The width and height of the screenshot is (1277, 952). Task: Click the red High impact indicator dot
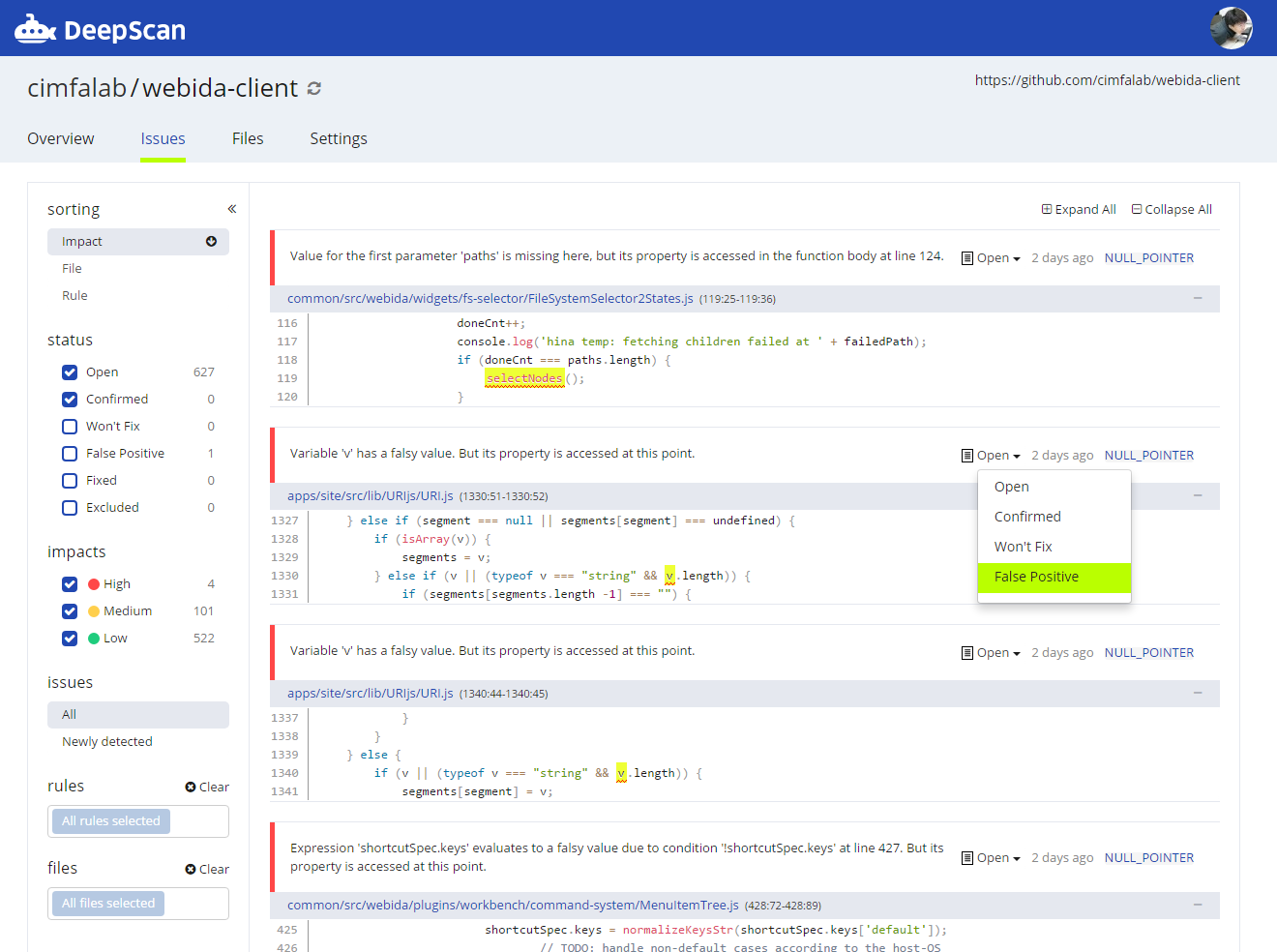click(x=96, y=583)
